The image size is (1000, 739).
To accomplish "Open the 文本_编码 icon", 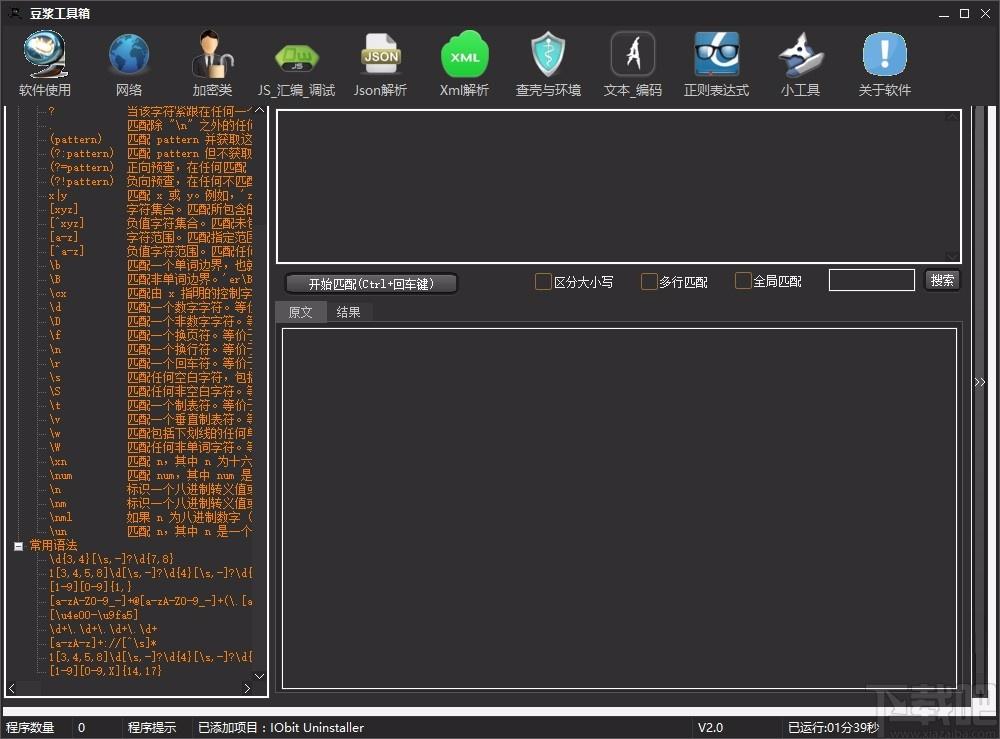I will point(633,64).
